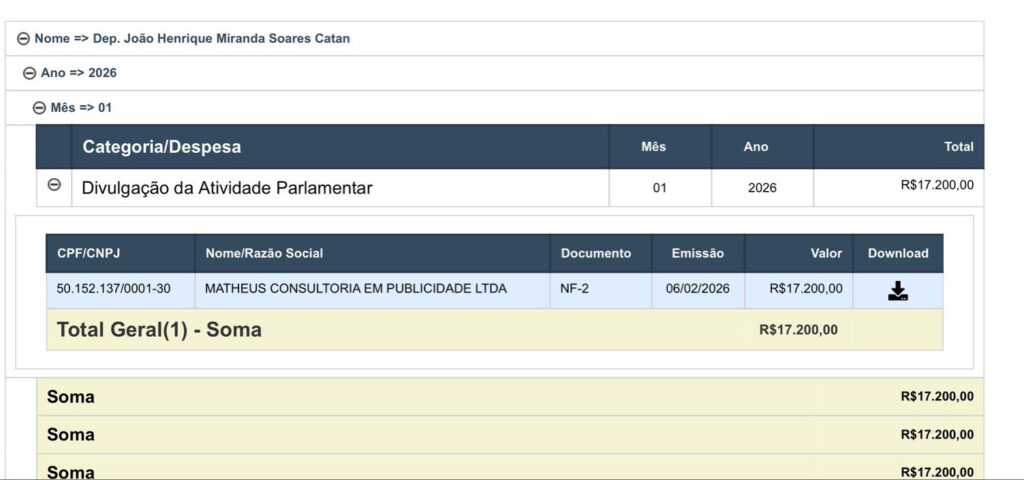This screenshot has width=1024, height=480.
Task: Sort by CPF/CNPJ column header
Action: pyautogui.click(x=88, y=253)
